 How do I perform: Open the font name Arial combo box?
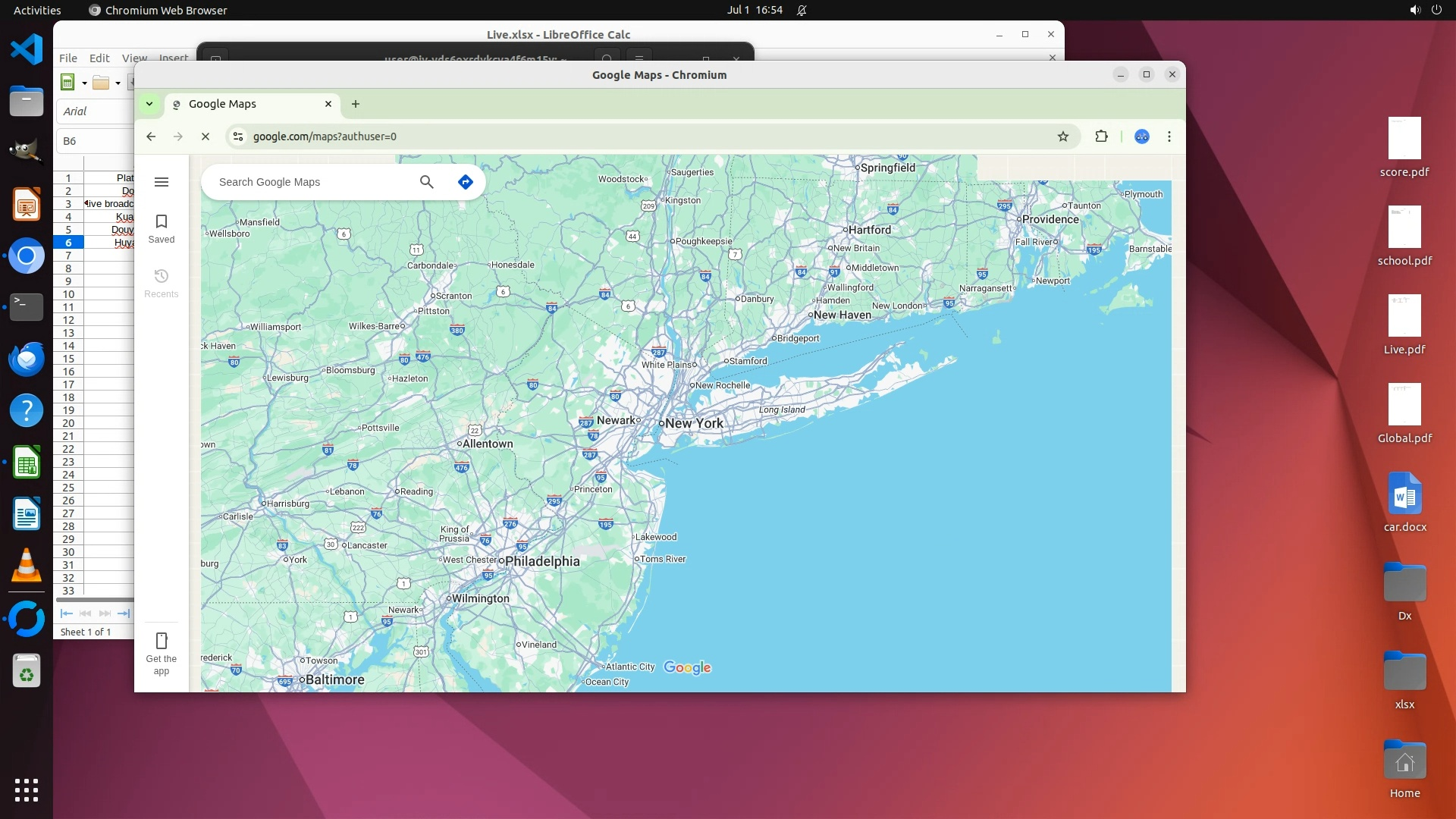pyautogui.click(x=95, y=111)
